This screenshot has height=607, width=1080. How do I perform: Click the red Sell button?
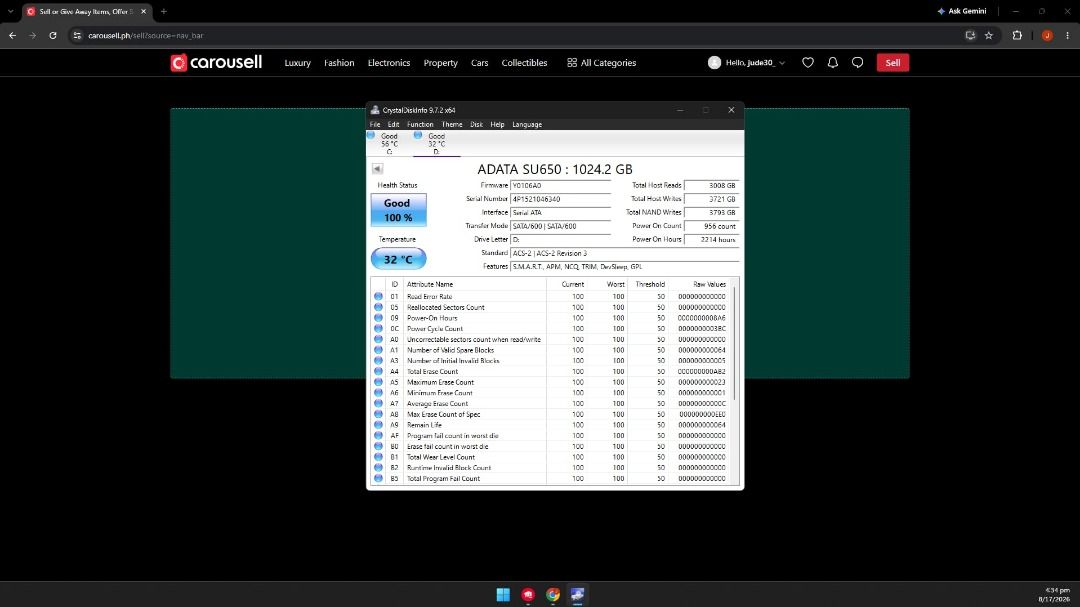893,63
